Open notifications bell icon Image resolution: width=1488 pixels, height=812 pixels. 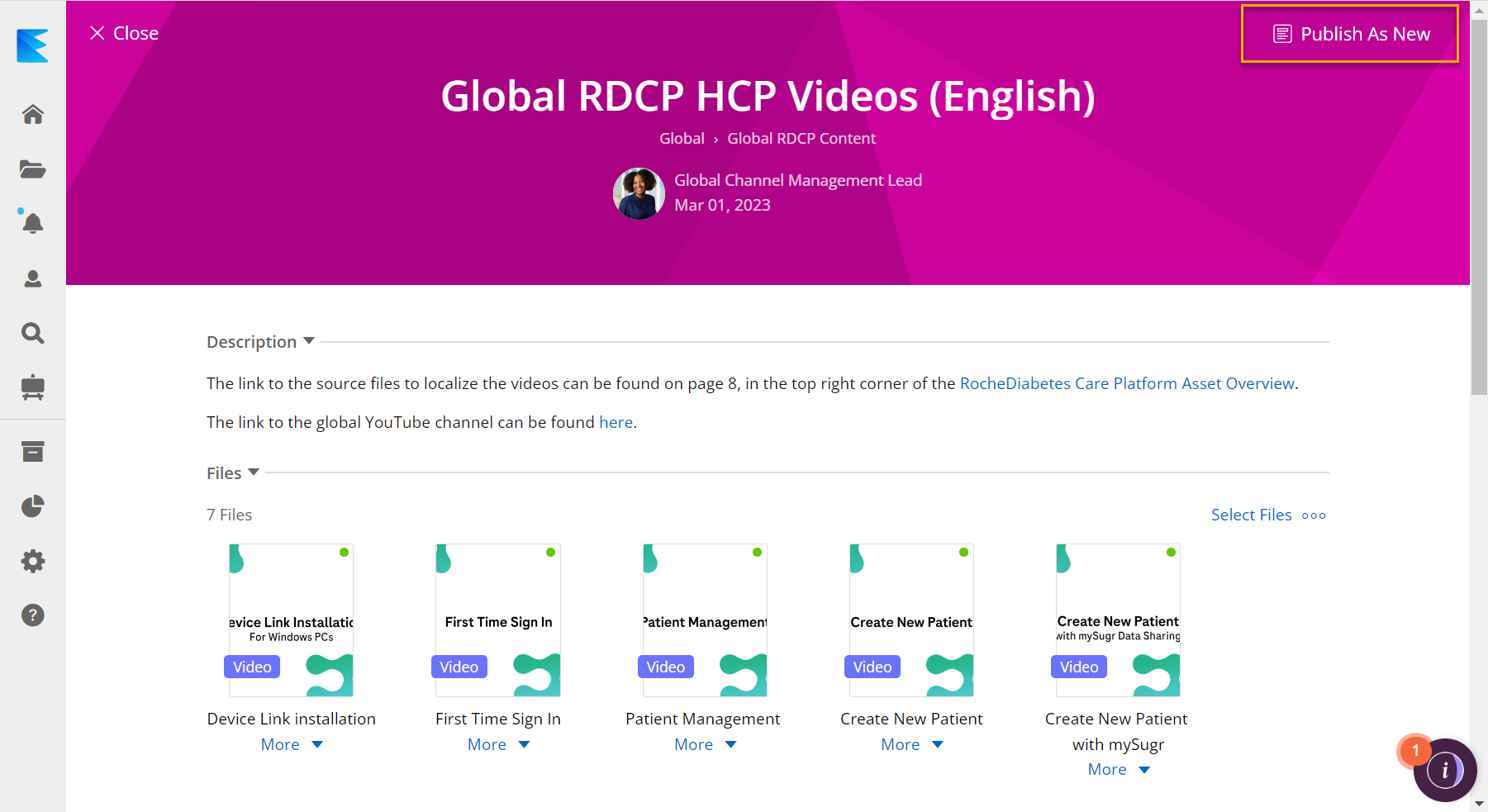pos(33,223)
